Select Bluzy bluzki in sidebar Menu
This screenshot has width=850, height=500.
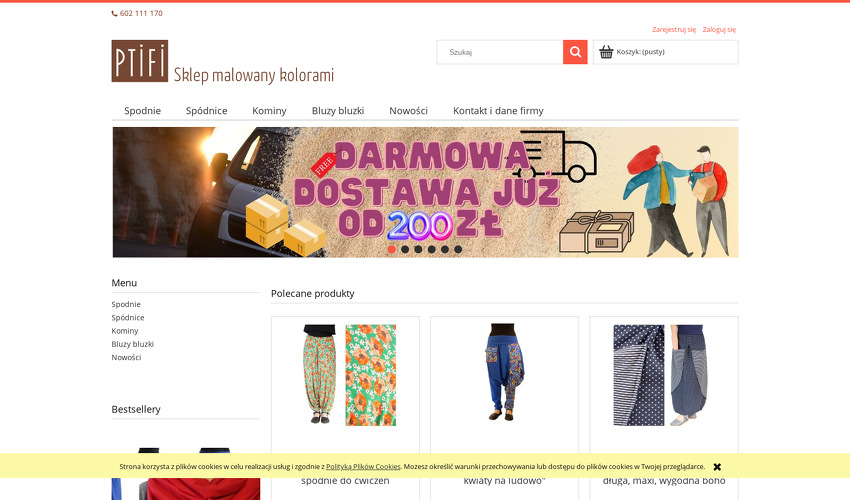coord(133,344)
